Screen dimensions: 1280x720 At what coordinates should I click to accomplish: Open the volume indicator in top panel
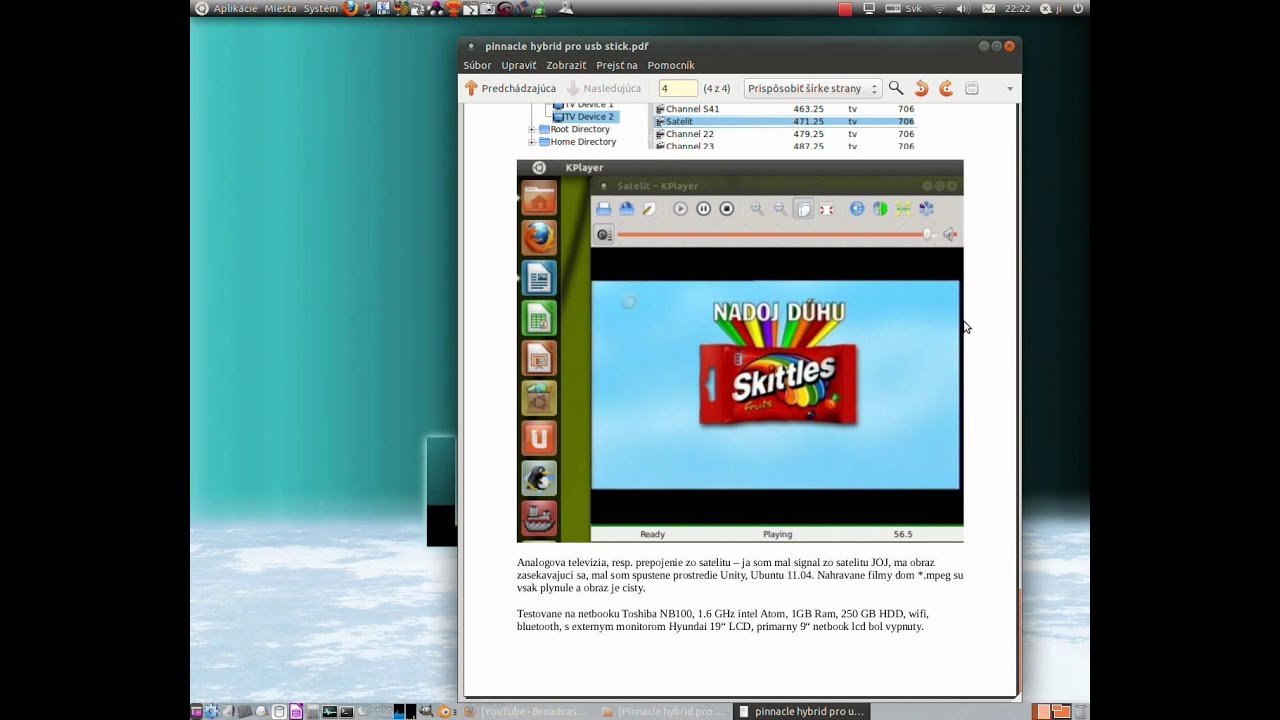(963, 9)
